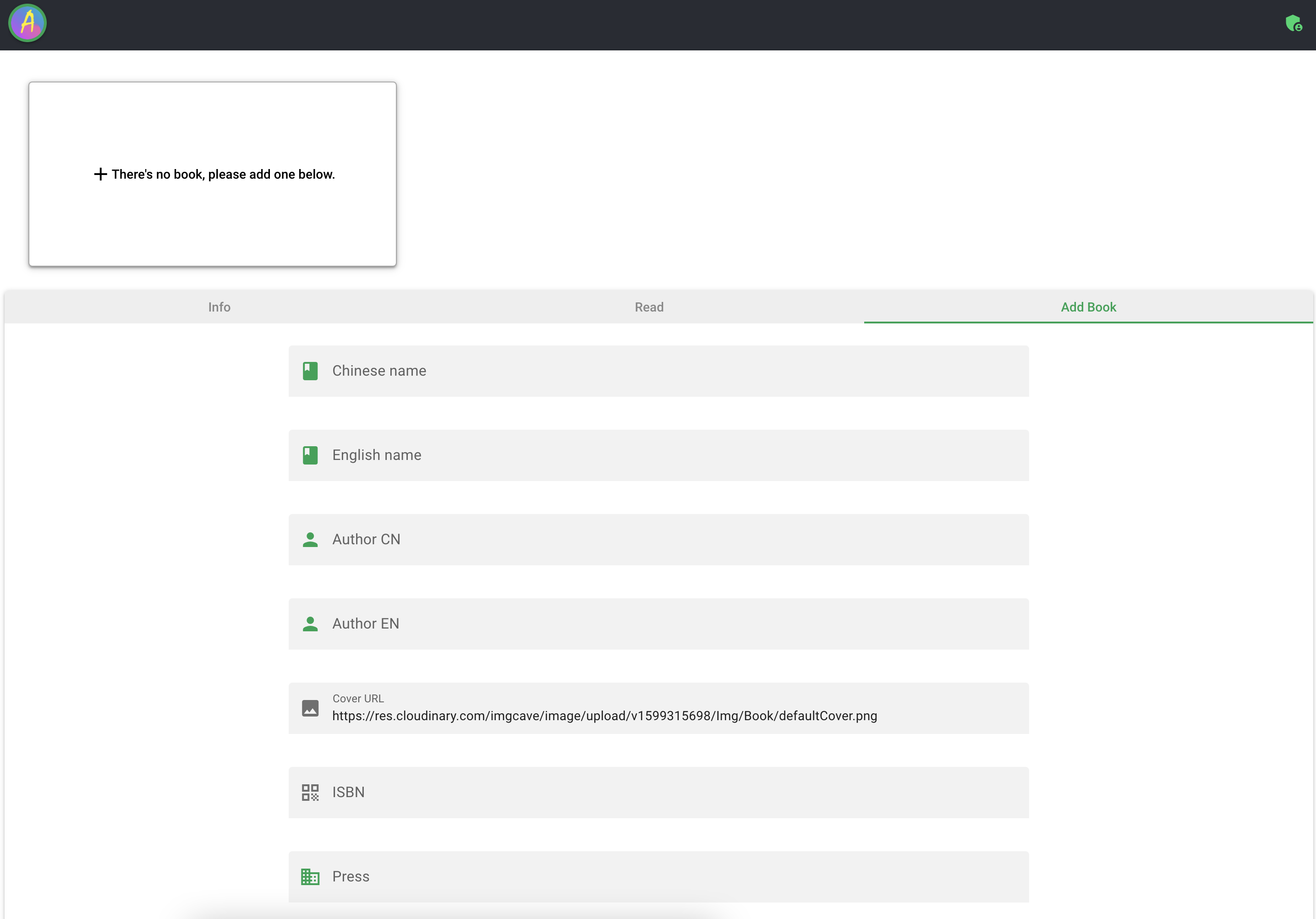Select the Cover URL text field
The height and width of the screenshot is (919, 1316).
click(631, 715)
